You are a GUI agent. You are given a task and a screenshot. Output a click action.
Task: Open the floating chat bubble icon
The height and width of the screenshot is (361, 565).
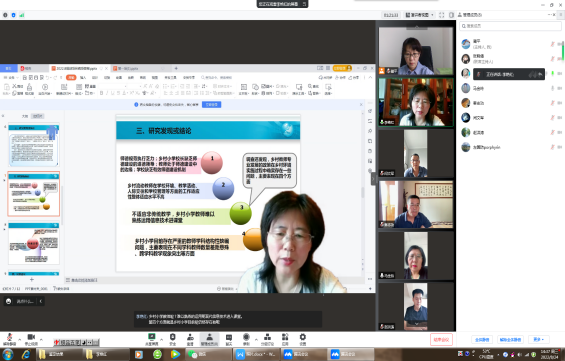[x=9, y=301]
